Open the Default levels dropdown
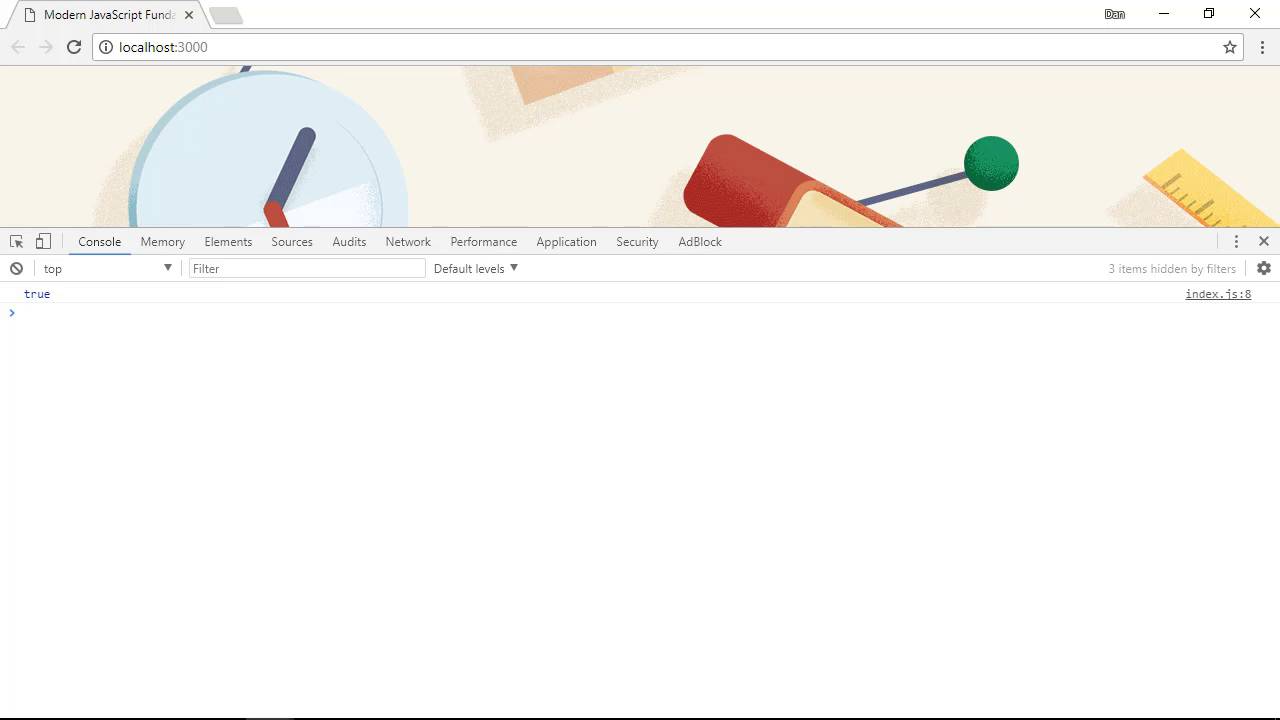The width and height of the screenshot is (1280, 720). click(476, 268)
